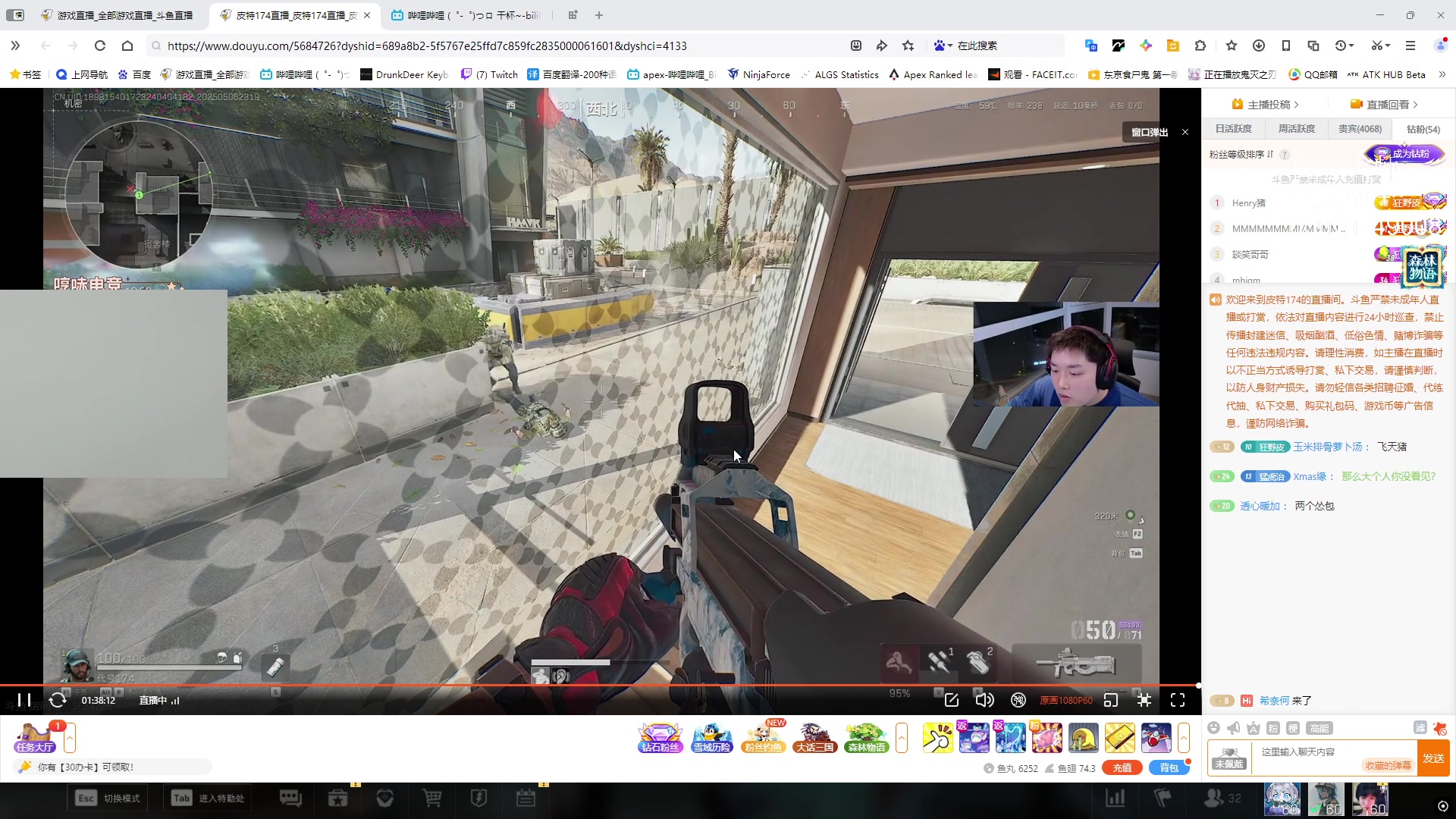This screenshot has height=819, width=1456.
Task: Open history dropdown clock icon
Action: pyautogui.click(x=1345, y=45)
